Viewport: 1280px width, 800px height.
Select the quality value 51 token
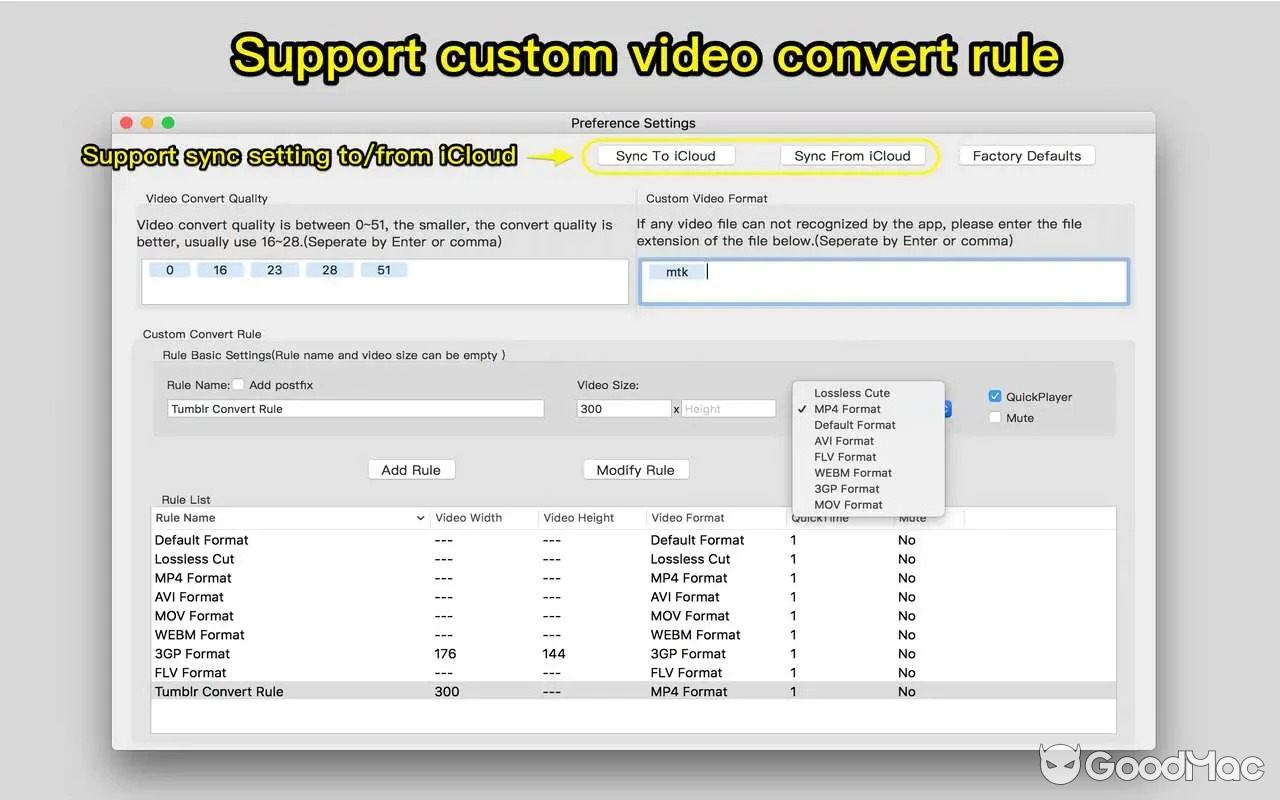384,269
